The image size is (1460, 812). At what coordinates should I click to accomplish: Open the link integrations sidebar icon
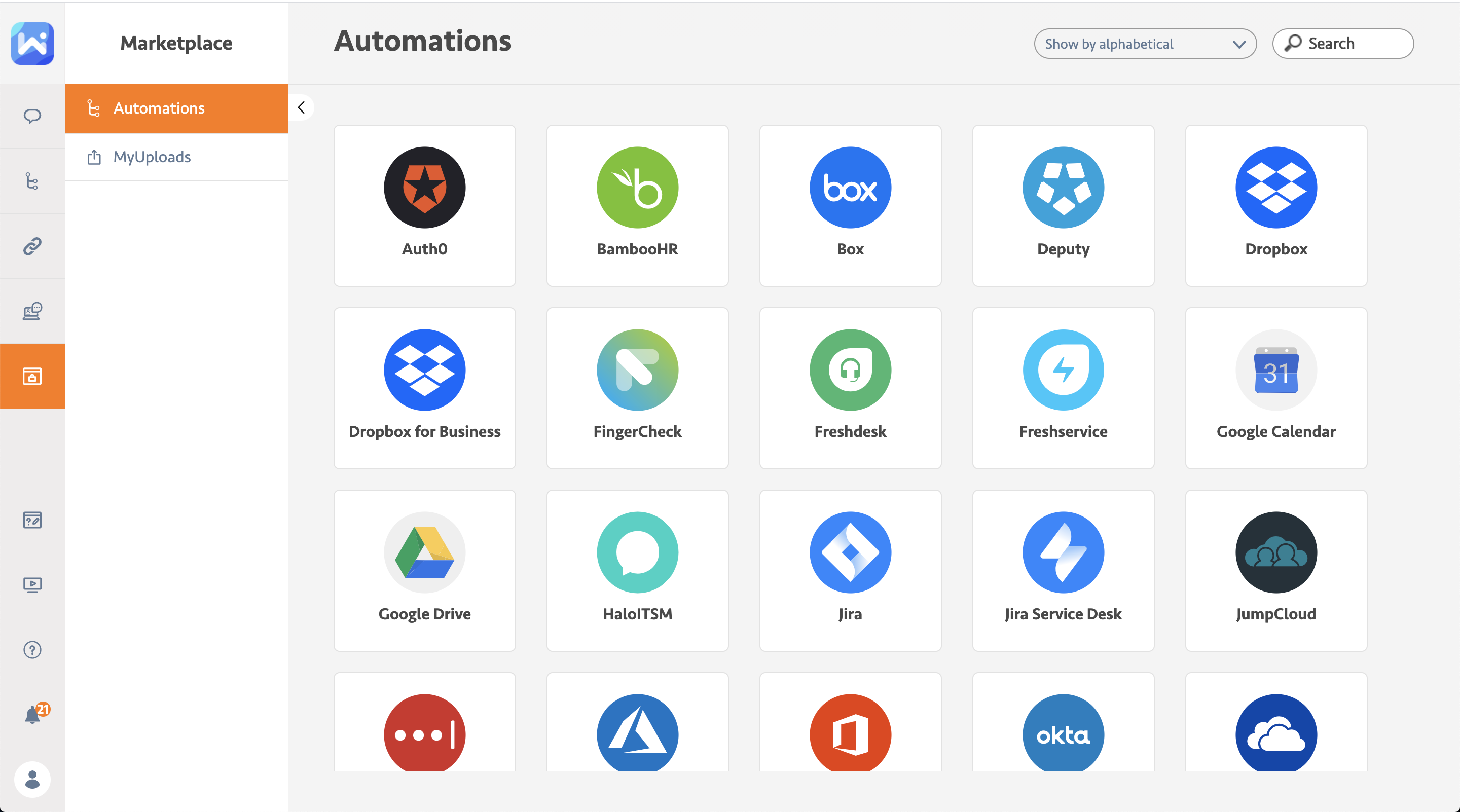pyautogui.click(x=32, y=246)
